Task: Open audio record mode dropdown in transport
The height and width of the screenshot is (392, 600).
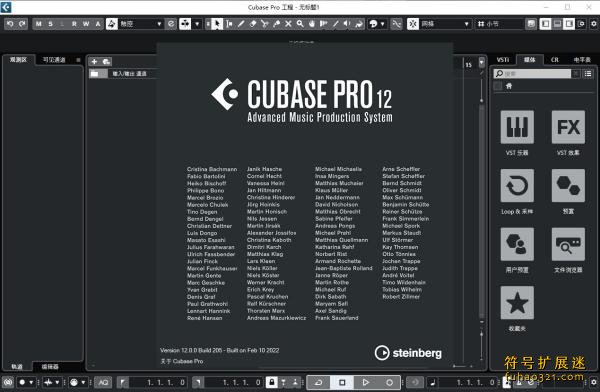Action: tap(57, 382)
